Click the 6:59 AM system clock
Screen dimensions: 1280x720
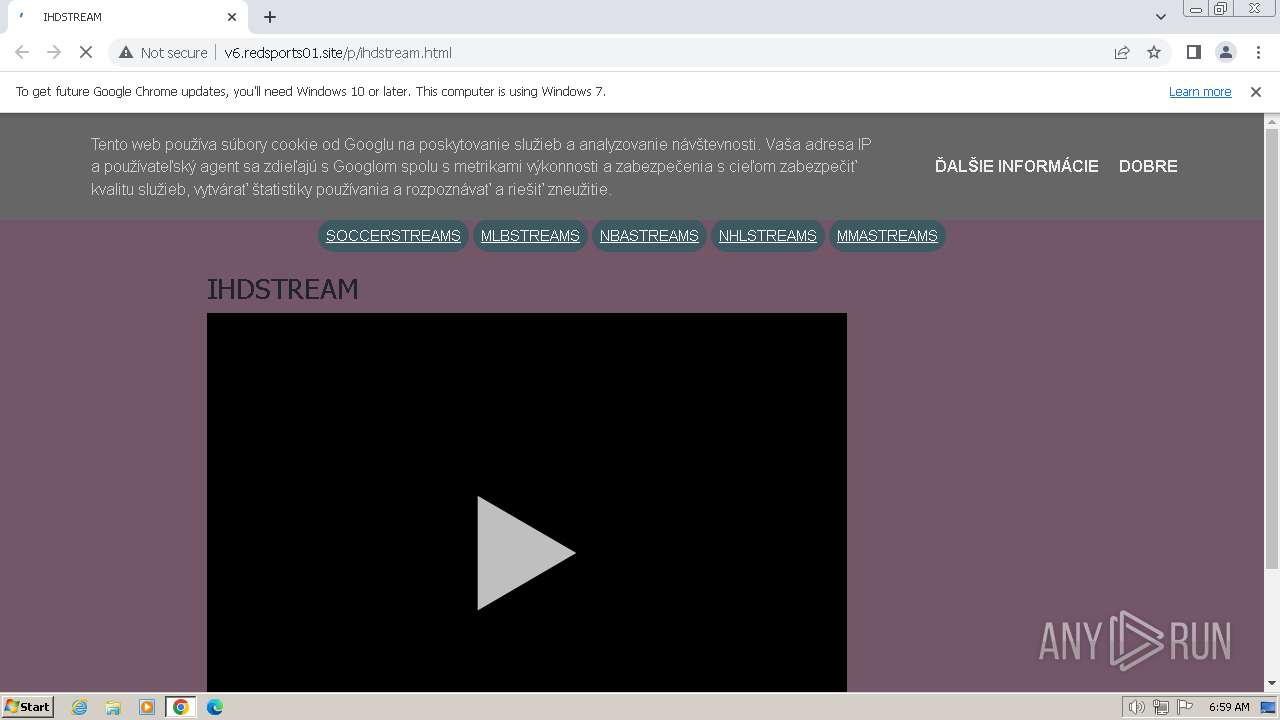(x=1229, y=707)
